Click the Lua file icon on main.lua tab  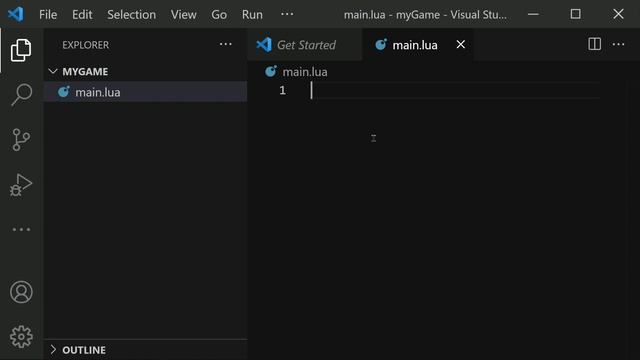[x=381, y=44]
